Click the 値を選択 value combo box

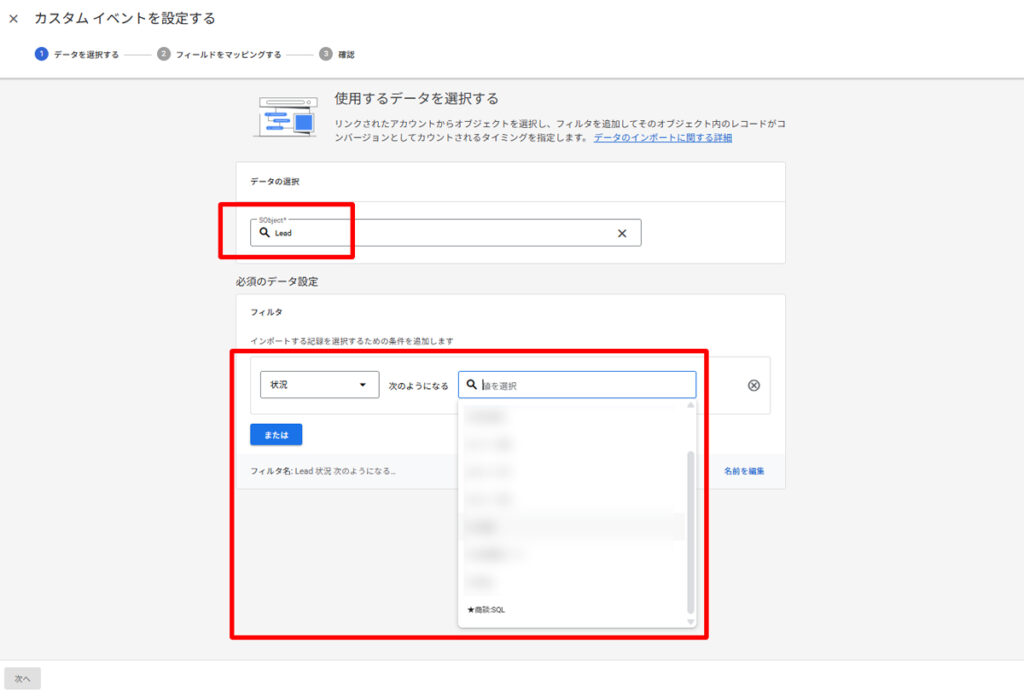[585, 385]
